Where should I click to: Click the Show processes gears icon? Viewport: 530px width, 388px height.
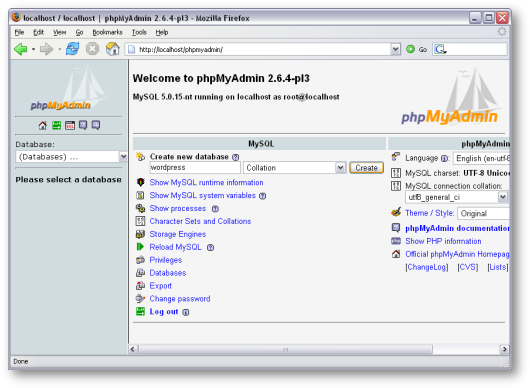(140, 208)
